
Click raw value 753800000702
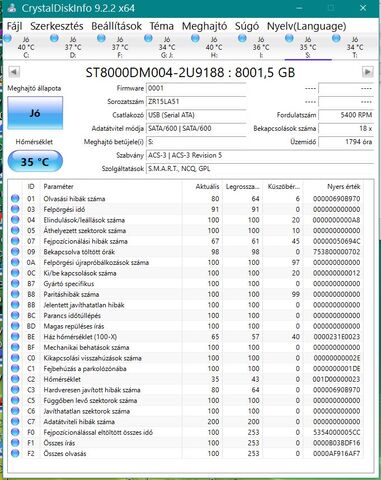point(337,252)
